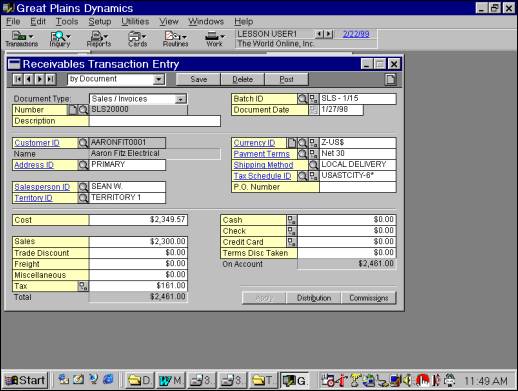This screenshot has width=518, height=391.
Task: Click the Cash expansion icon
Action: pos(292,220)
